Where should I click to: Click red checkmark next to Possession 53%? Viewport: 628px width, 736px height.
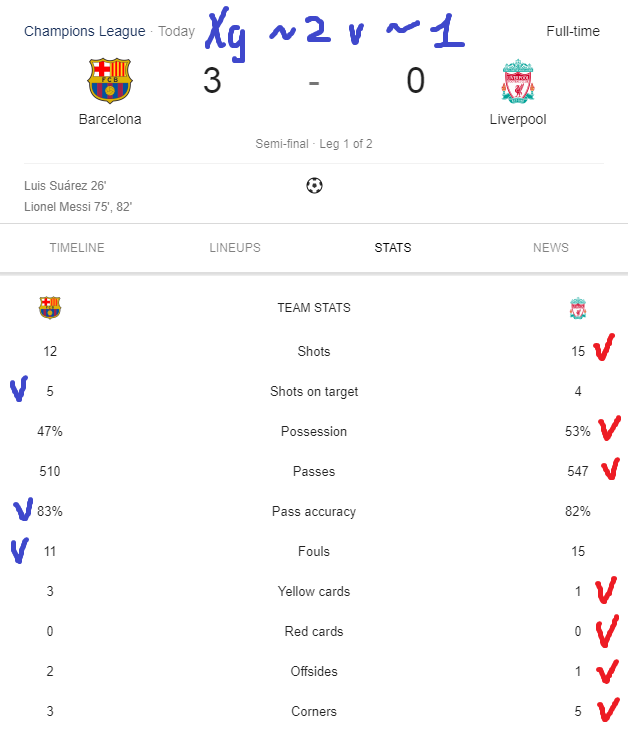tap(610, 428)
